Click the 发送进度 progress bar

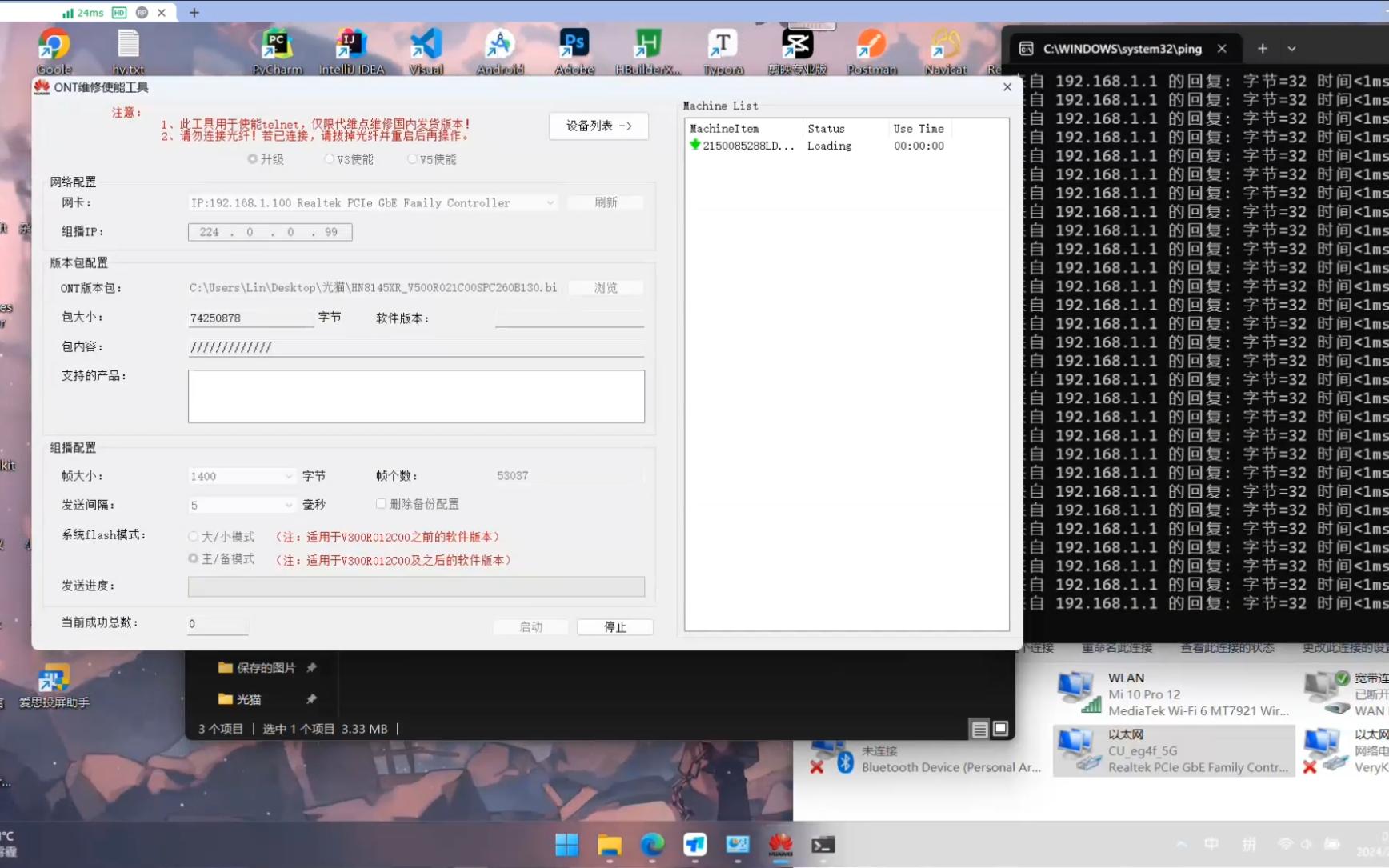click(x=415, y=586)
